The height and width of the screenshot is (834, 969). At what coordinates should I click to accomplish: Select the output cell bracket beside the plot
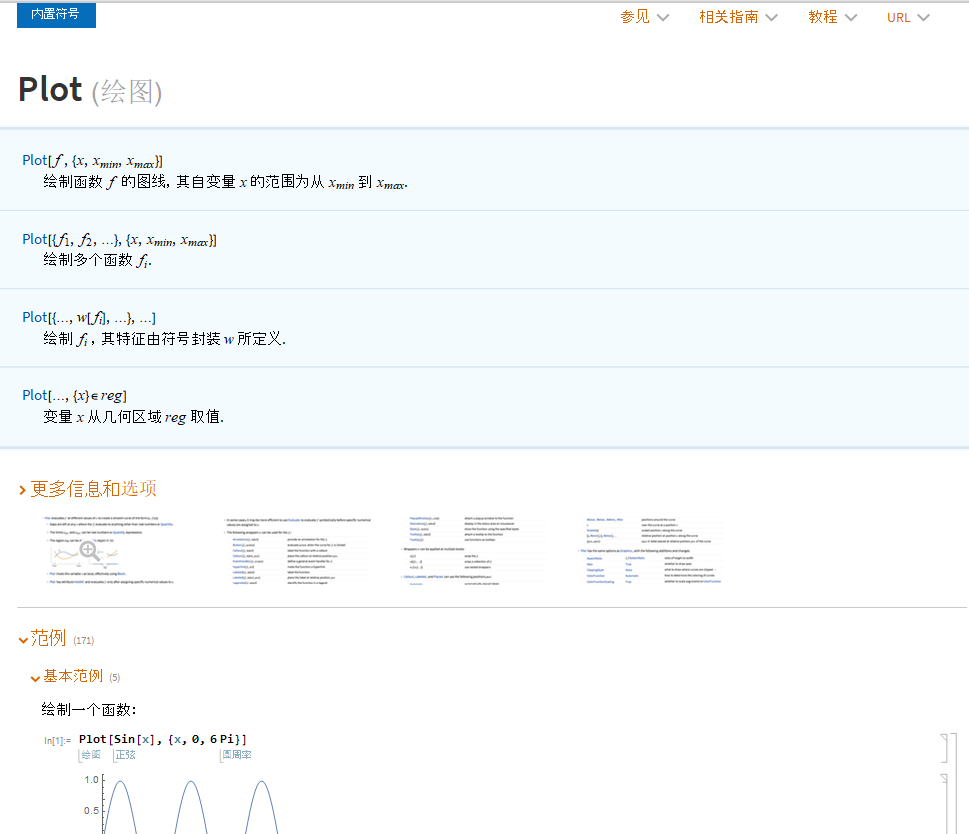tap(945, 803)
